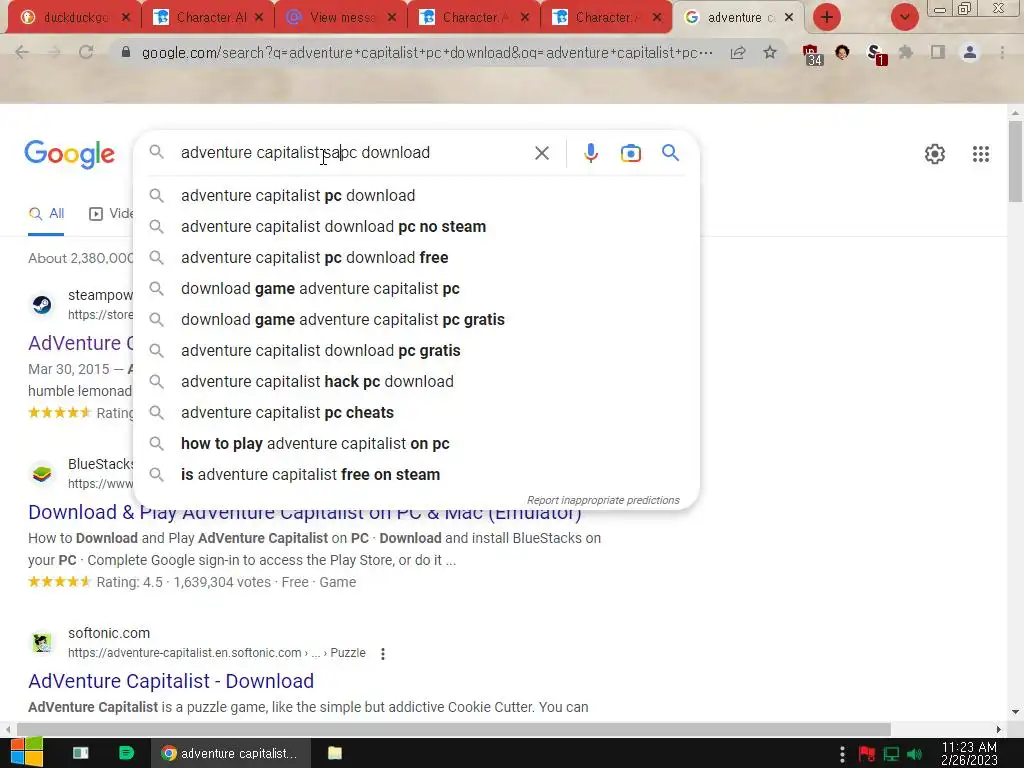
Task: Select suggestion adventure capitalist pc cheats
Action: 416,413
